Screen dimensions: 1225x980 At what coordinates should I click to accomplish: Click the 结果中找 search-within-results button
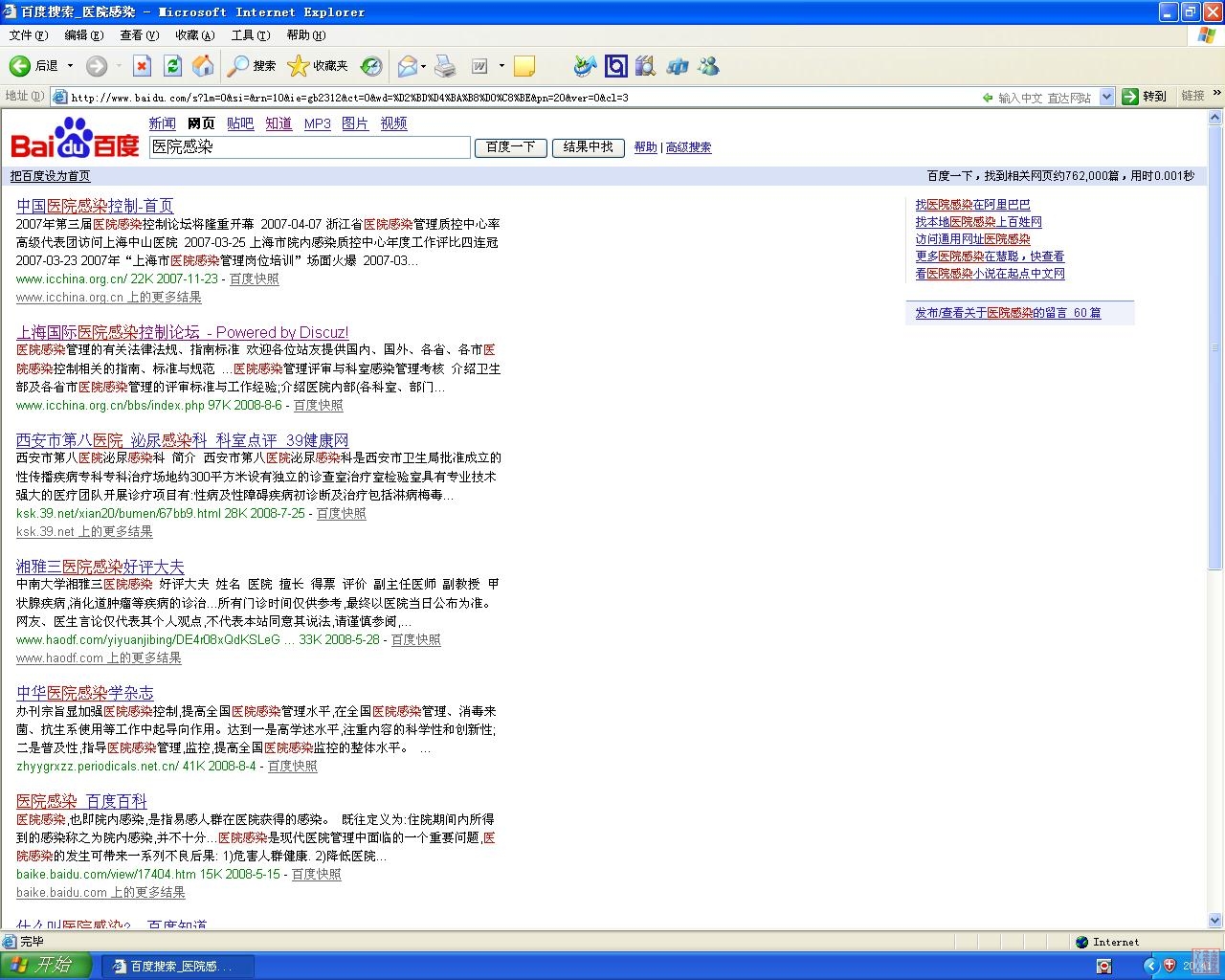(588, 147)
